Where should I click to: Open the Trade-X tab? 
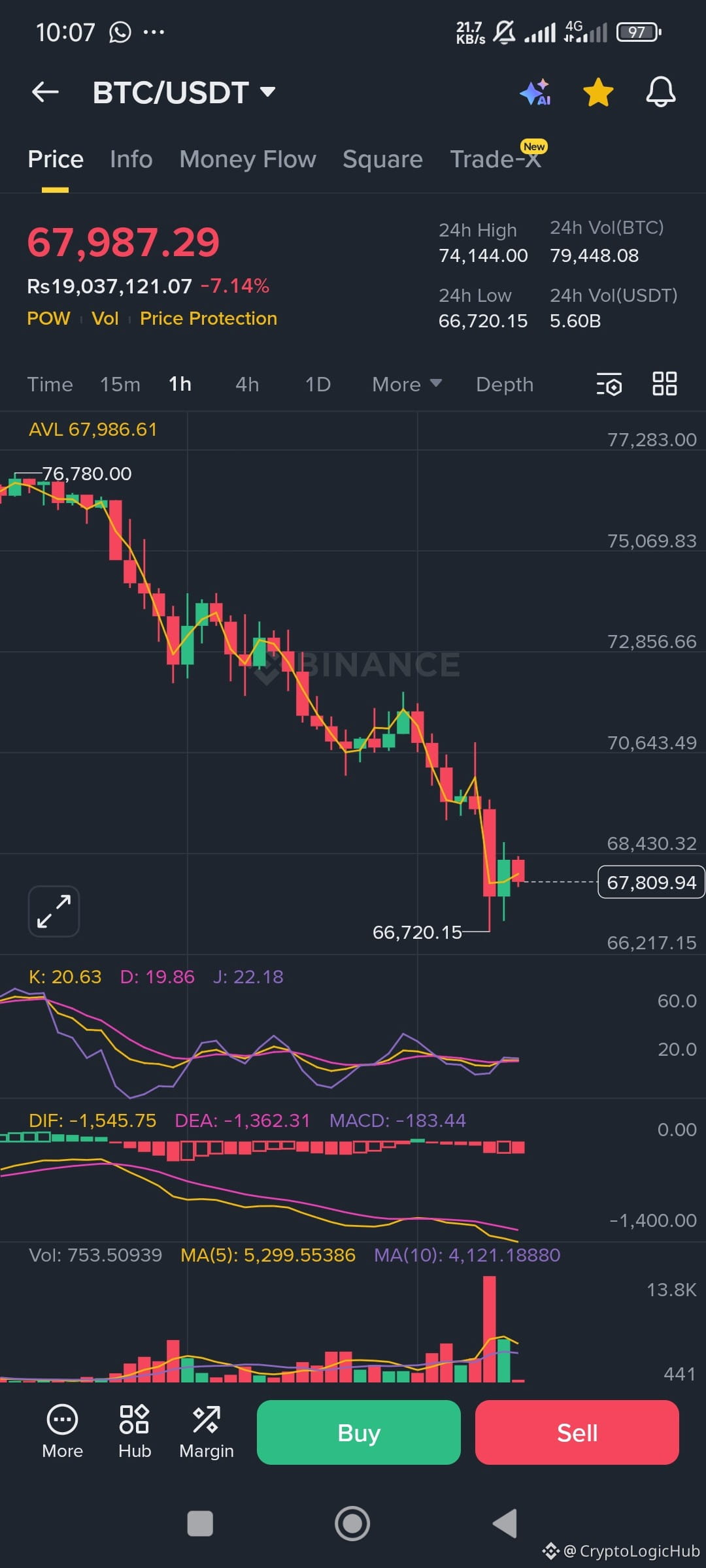496,159
